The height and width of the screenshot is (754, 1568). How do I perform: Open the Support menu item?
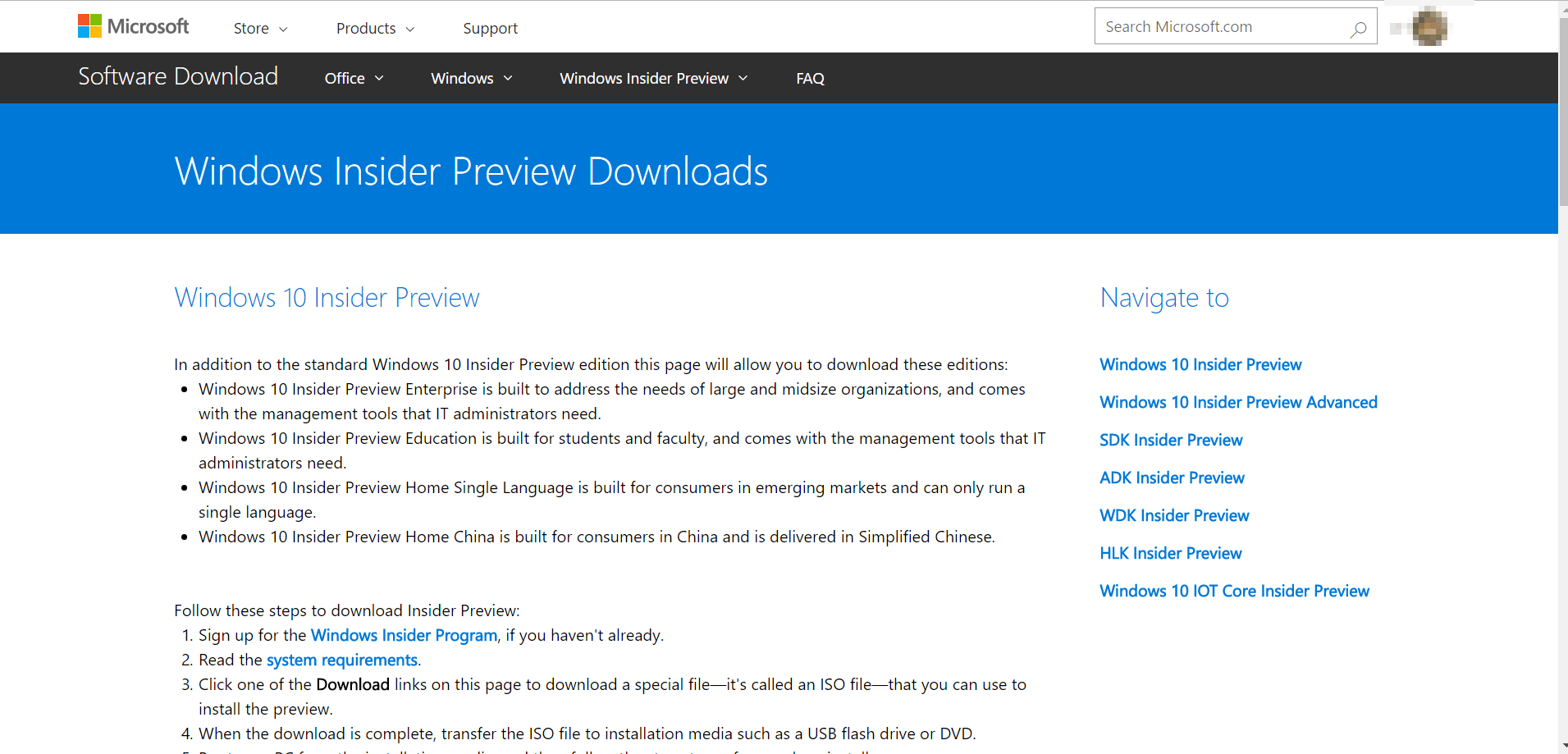491,29
